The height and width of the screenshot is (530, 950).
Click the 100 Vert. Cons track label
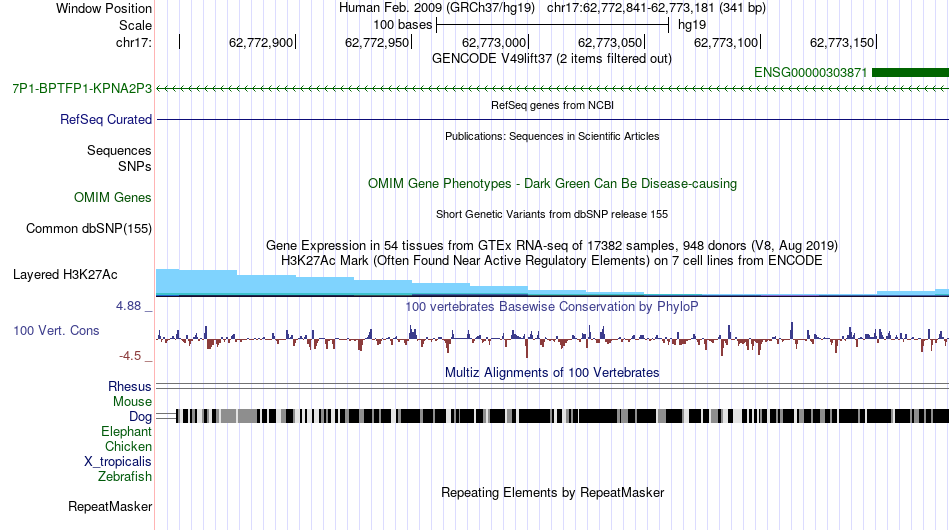(x=56, y=330)
